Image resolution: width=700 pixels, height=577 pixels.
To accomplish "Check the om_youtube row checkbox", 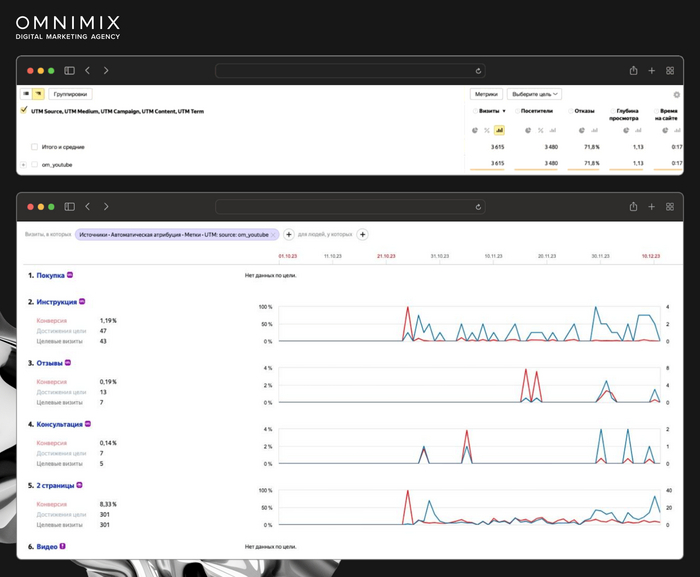I will click(x=35, y=164).
